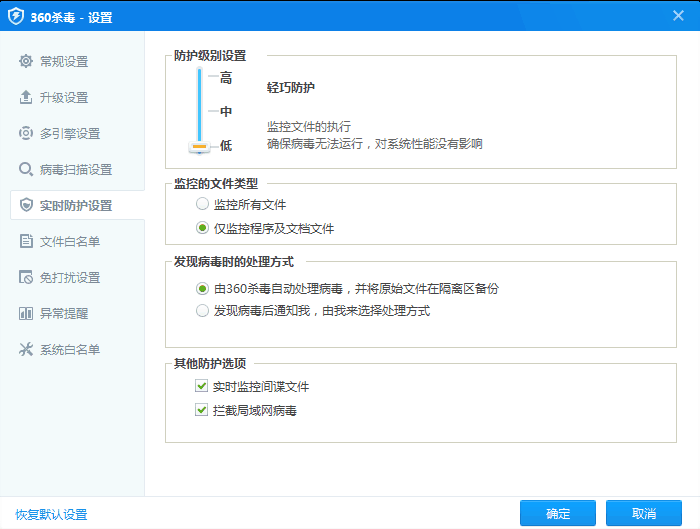Set protection level to 中
This screenshot has width=700, height=529.
[x=226, y=111]
